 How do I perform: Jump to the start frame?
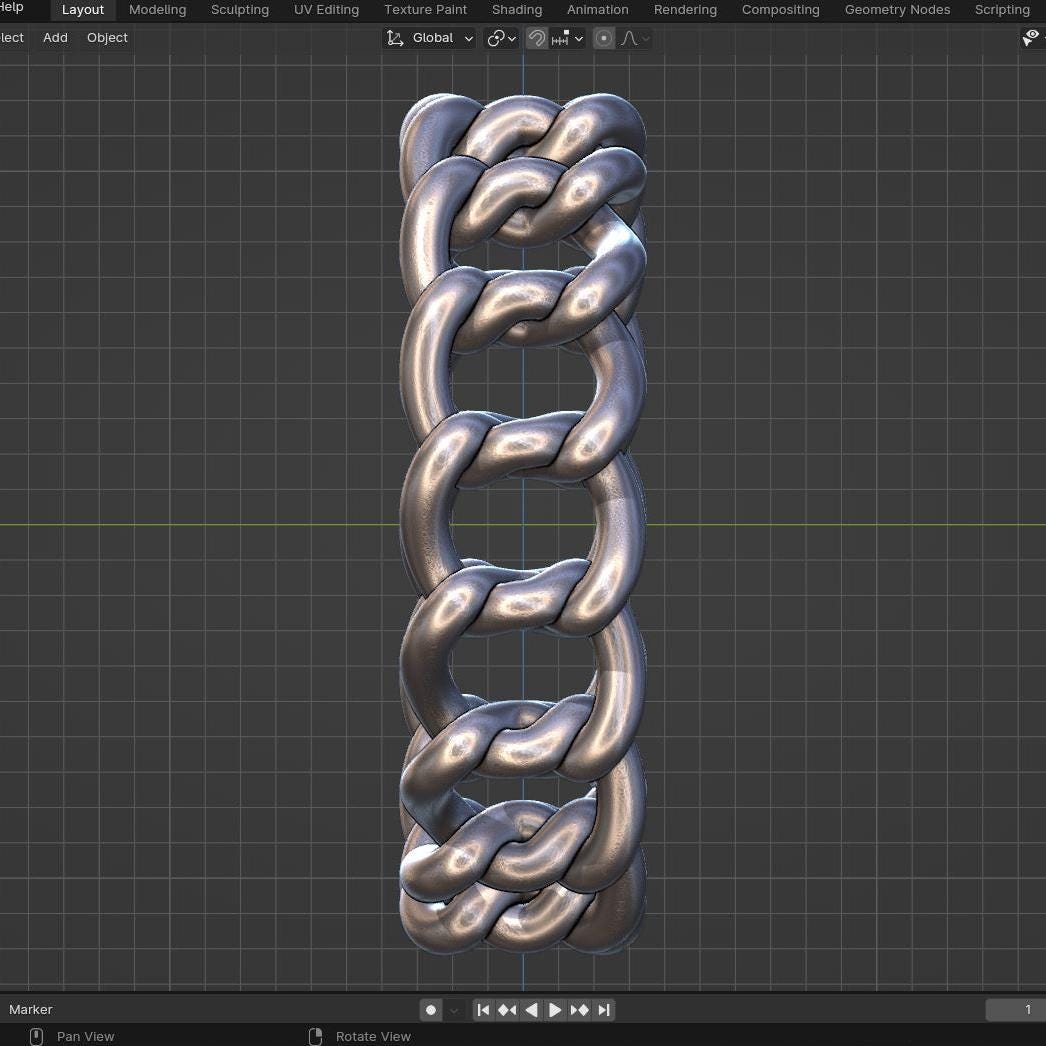click(483, 1010)
